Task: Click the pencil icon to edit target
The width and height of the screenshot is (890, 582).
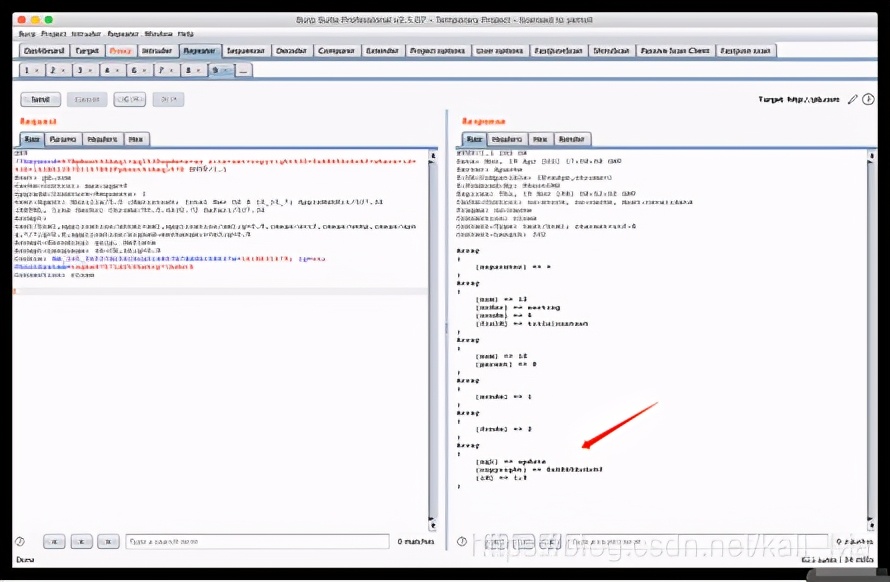Action: 852,99
